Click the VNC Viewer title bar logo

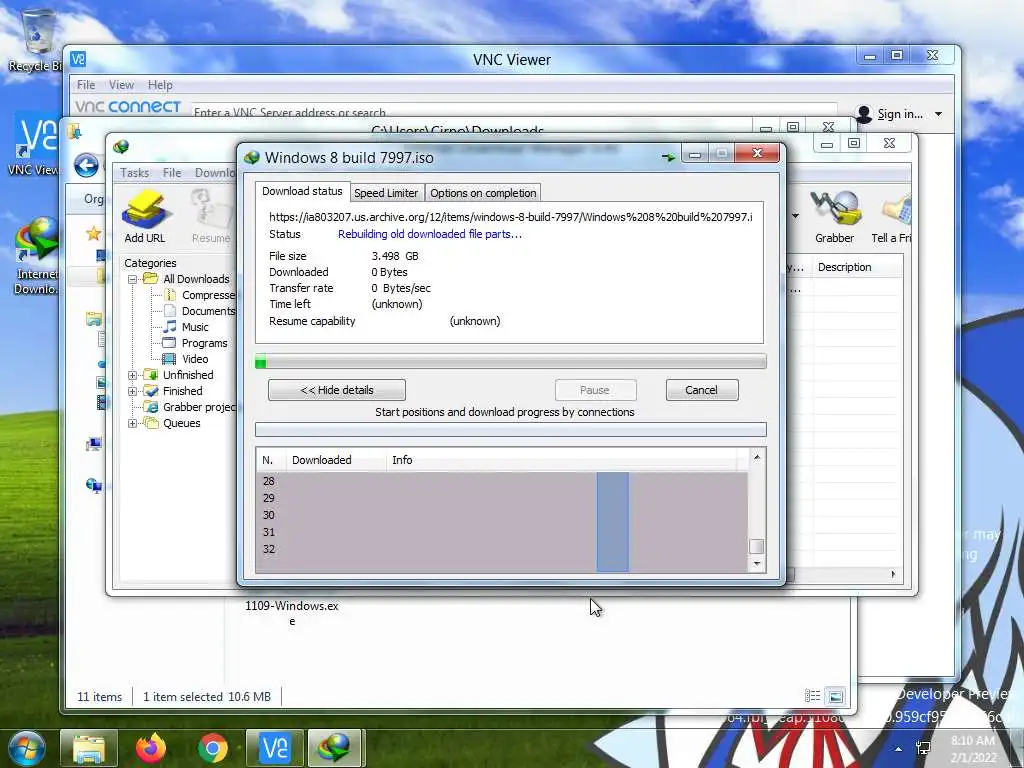78,59
